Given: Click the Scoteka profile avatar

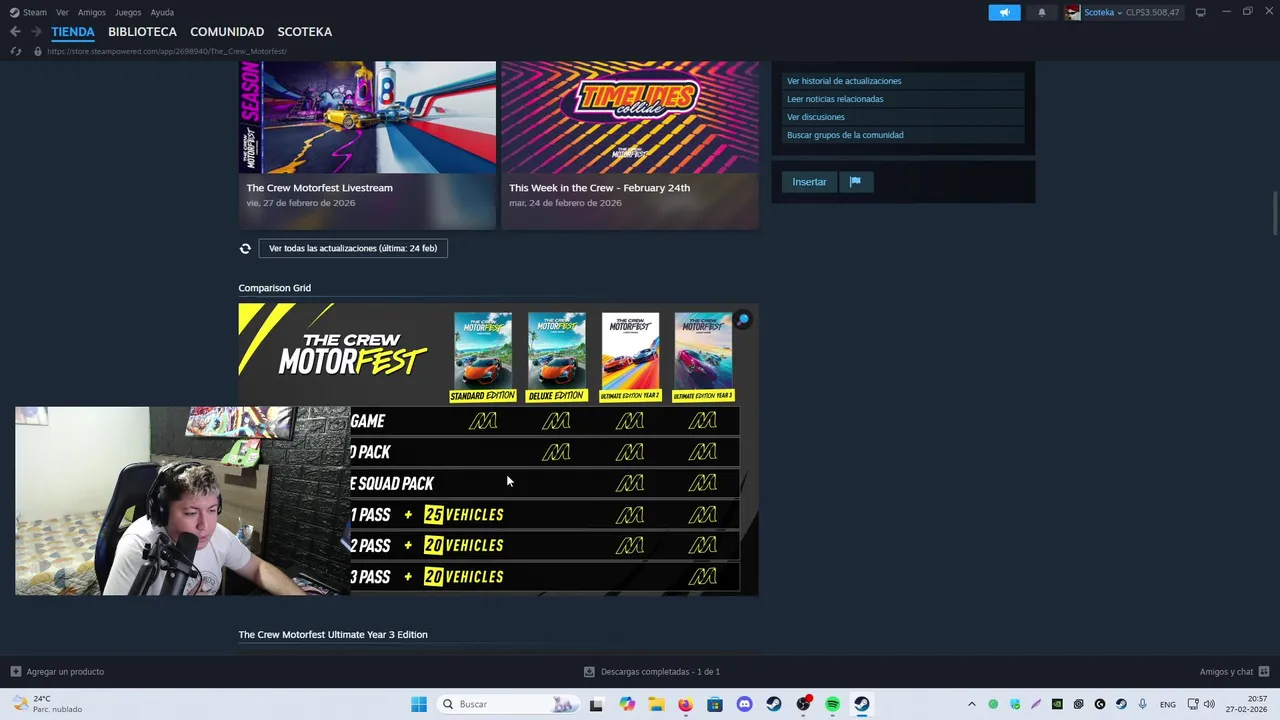Looking at the screenshot, I should pos(1073,12).
